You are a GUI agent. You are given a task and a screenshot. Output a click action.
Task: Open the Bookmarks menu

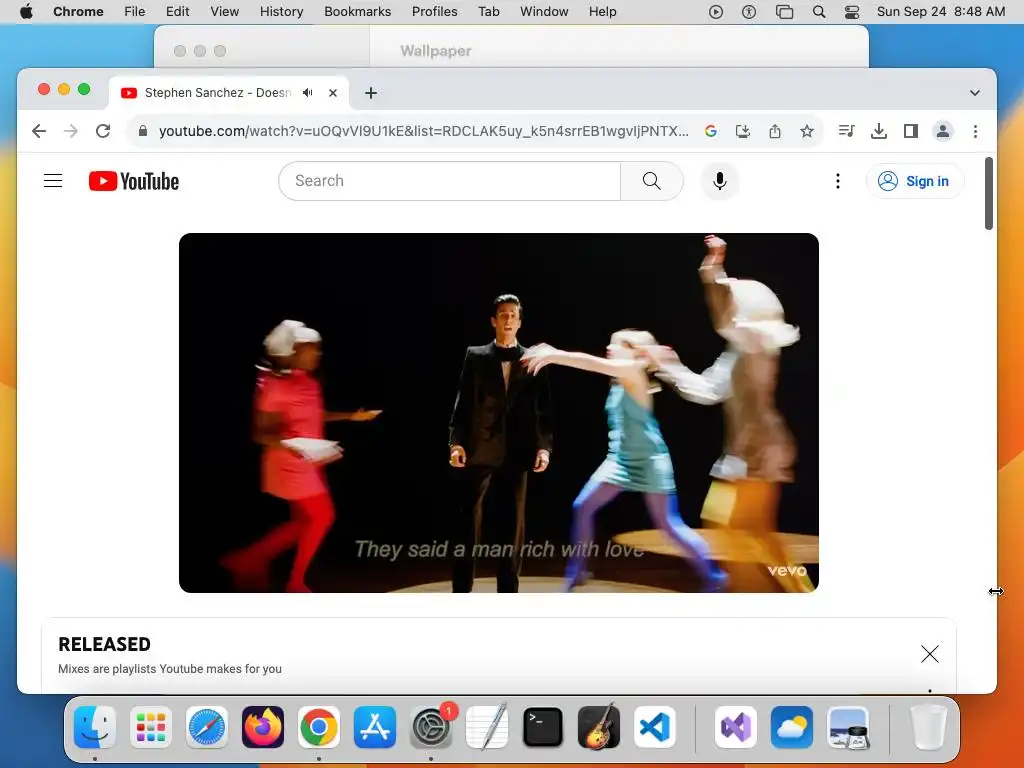[x=357, y=12]
